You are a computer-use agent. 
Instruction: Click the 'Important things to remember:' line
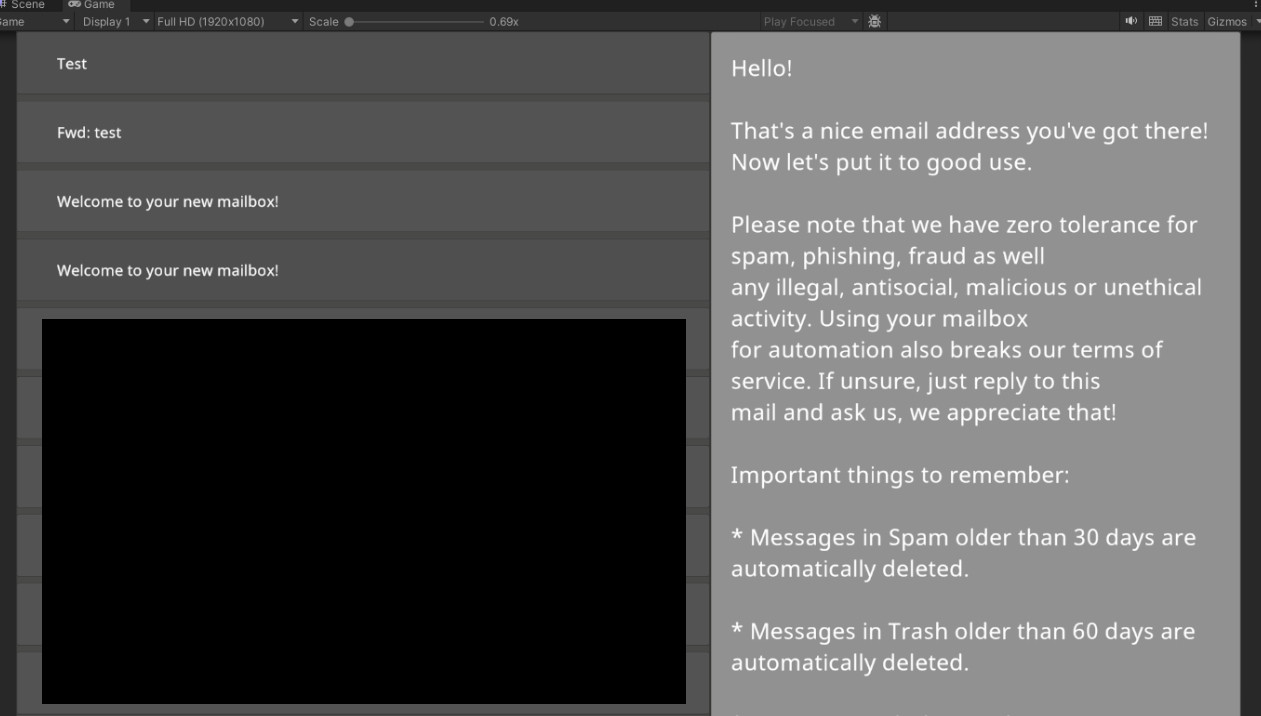pyautogui.click(x=900, y=474)
